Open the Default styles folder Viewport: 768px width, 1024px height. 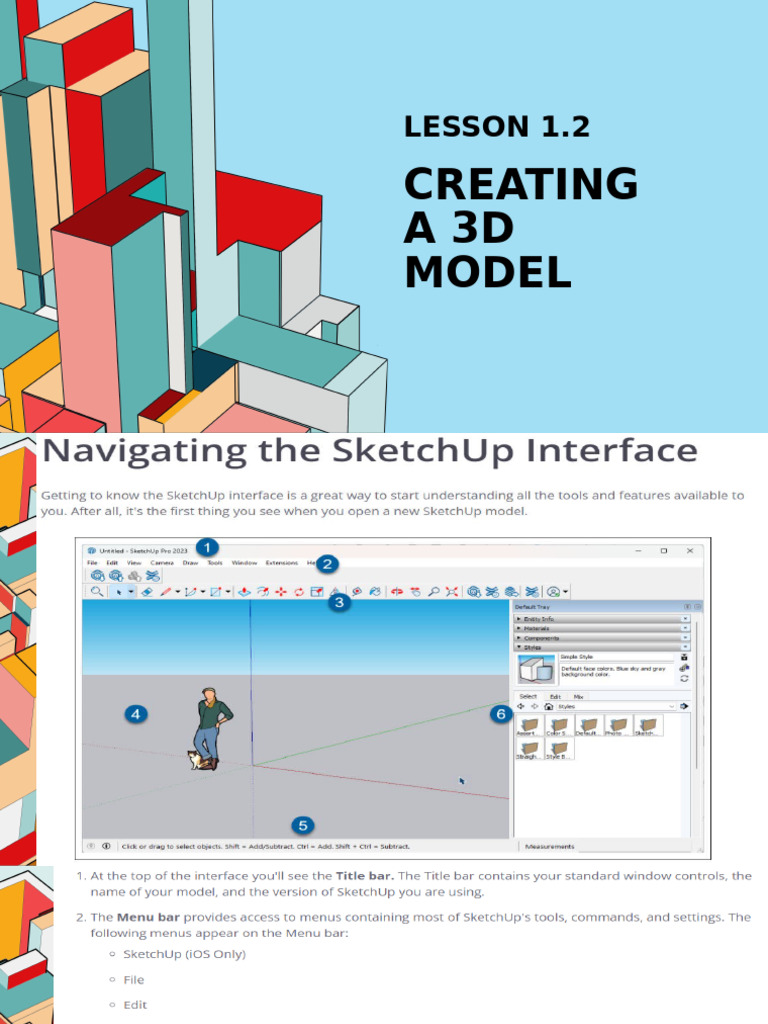pyautogui.click(x=588, y=726)
